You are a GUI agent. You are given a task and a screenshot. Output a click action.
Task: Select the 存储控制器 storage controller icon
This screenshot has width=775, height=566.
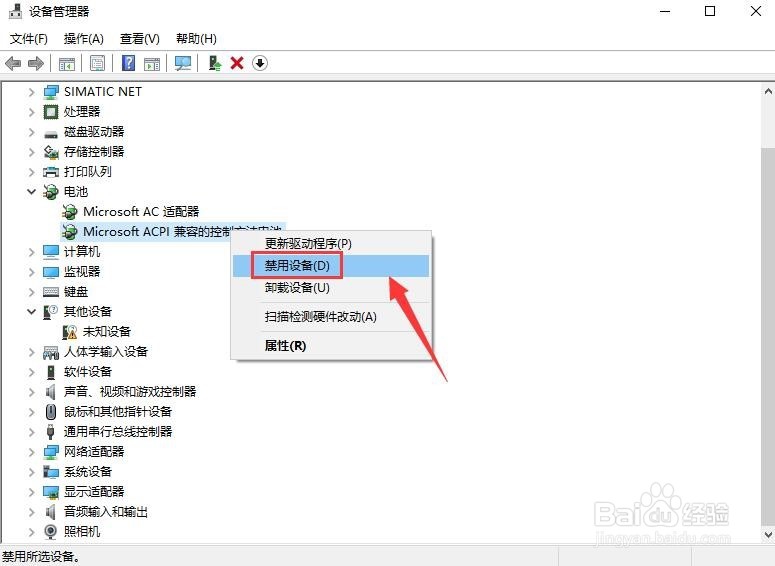(x=51, y=152)
